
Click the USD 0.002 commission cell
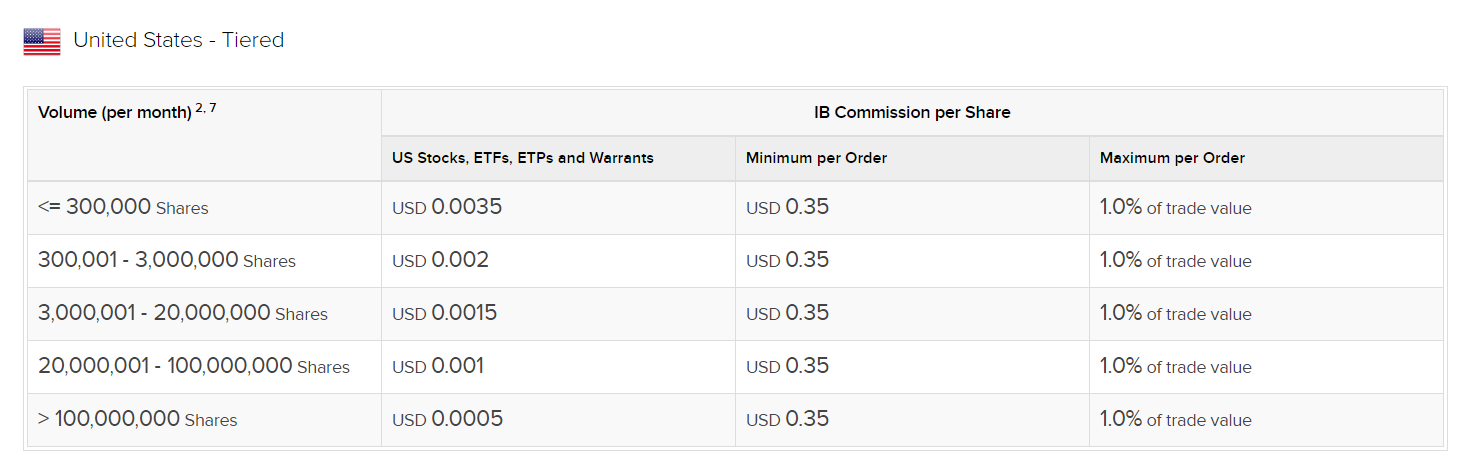(x=558, y=261)
